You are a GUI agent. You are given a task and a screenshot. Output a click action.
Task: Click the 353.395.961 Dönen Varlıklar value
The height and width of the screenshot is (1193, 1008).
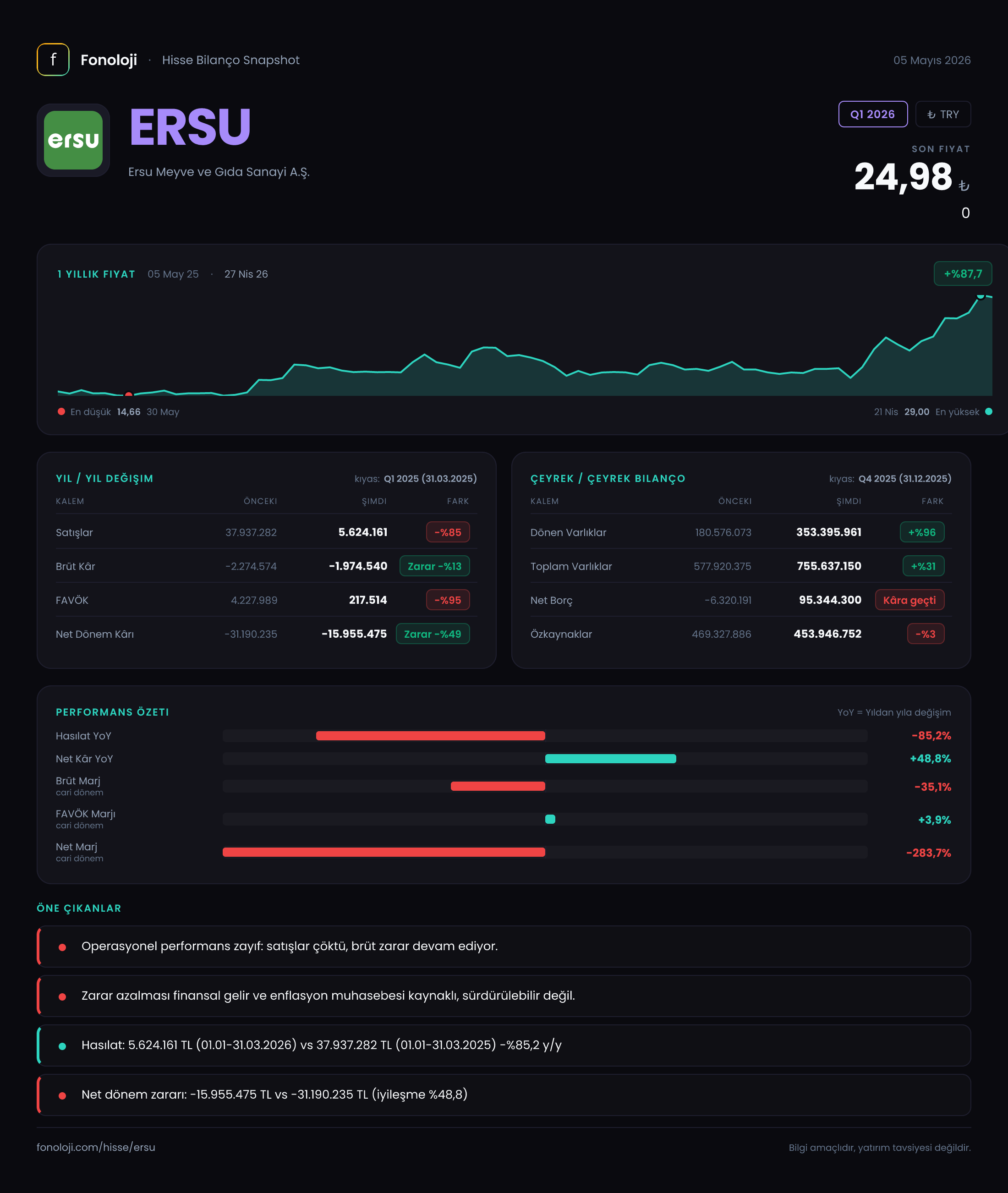pyautogui.click(x=828, y=532)
